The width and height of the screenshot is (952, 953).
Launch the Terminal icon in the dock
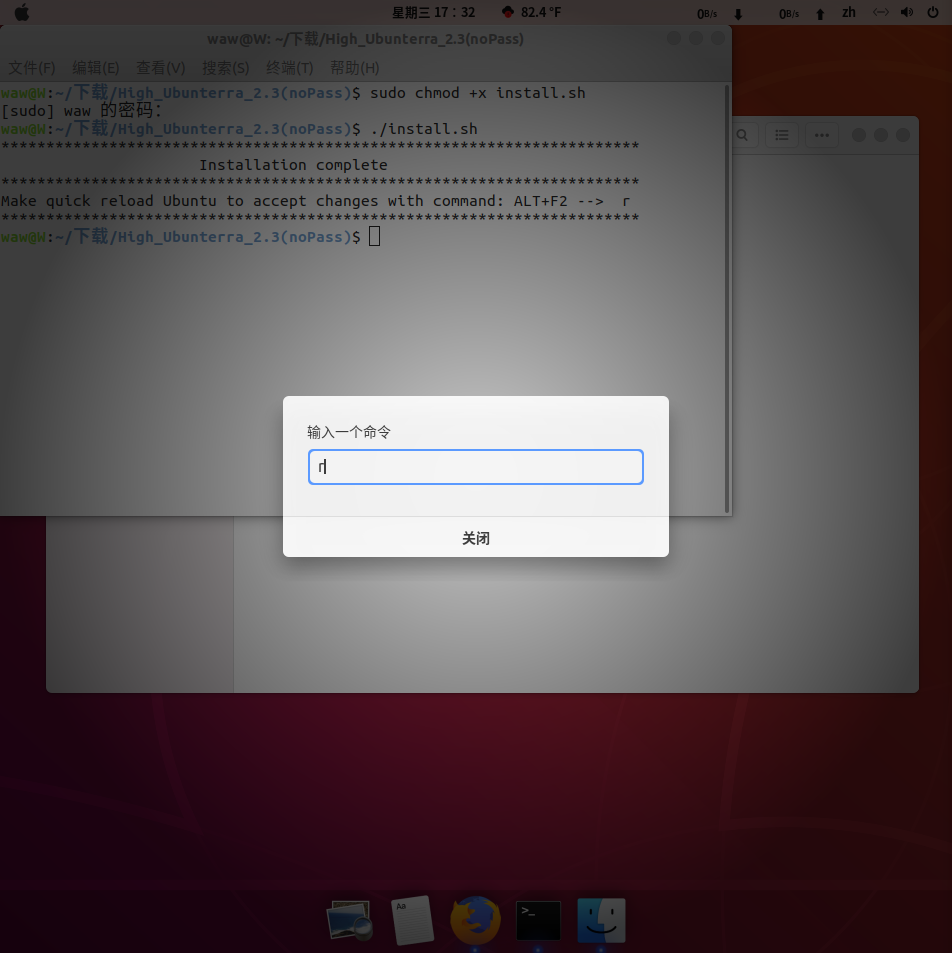[538, 920]
